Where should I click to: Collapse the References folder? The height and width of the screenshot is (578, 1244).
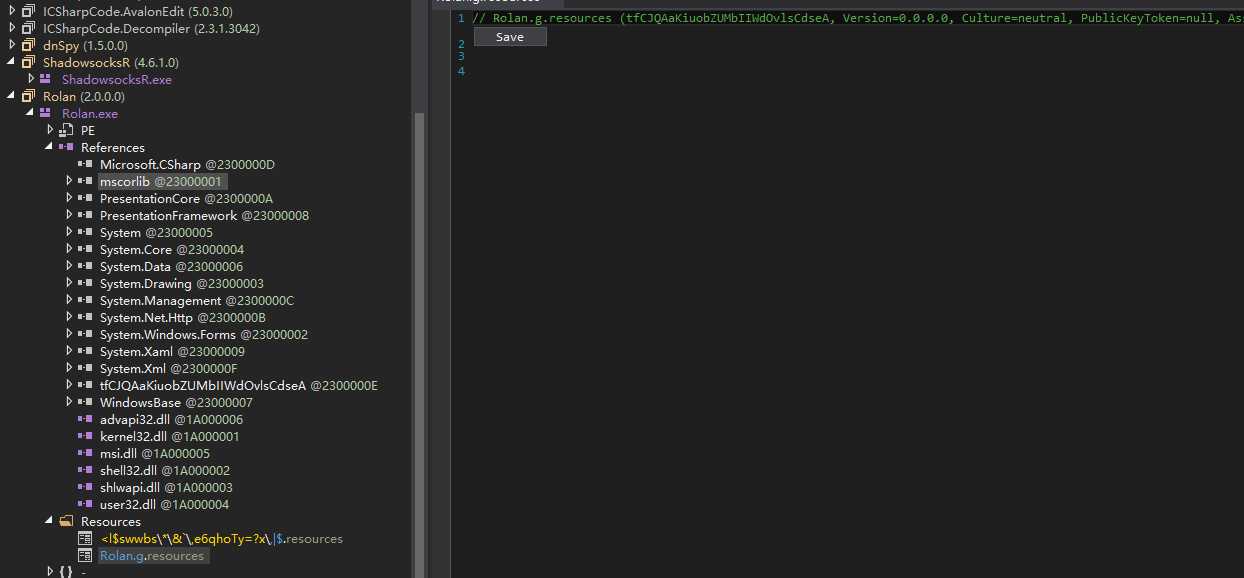(x=50, y=147)
